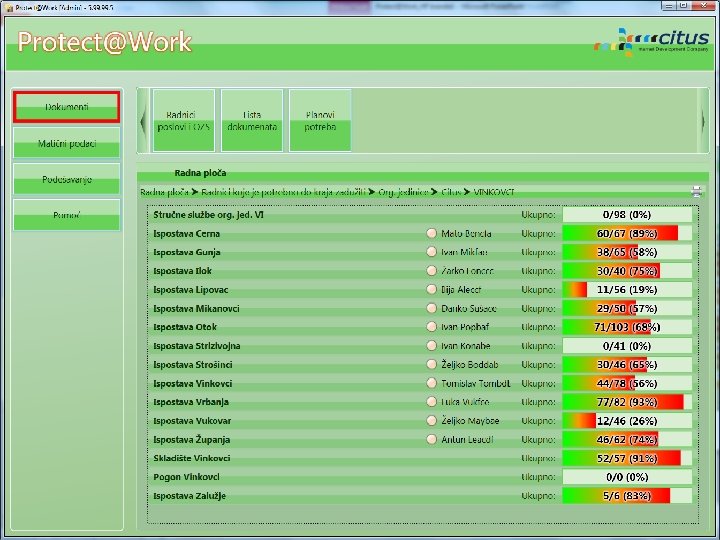Click the person icon in Ispostava Mikanovci row

[431, 308]
